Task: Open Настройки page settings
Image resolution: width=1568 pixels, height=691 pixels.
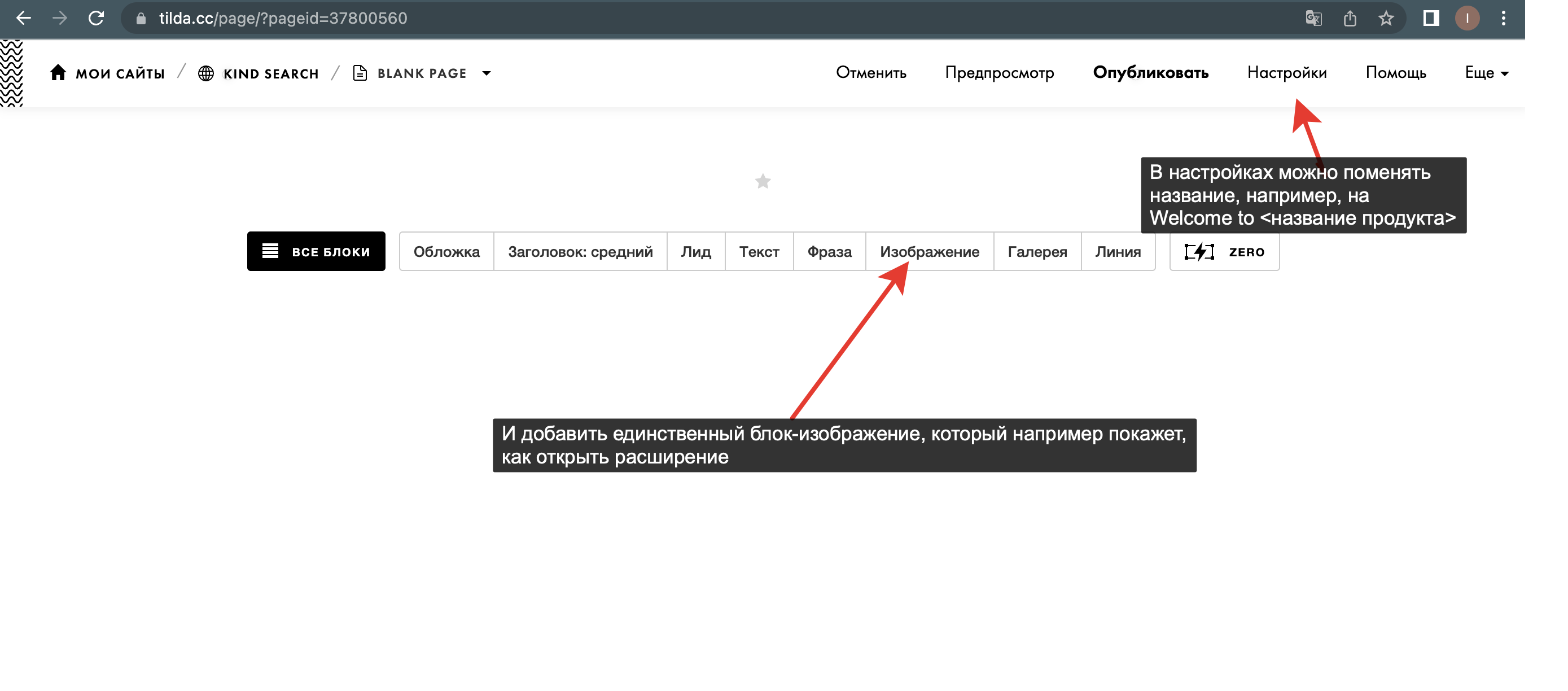Action: (x=1286, y=73)
